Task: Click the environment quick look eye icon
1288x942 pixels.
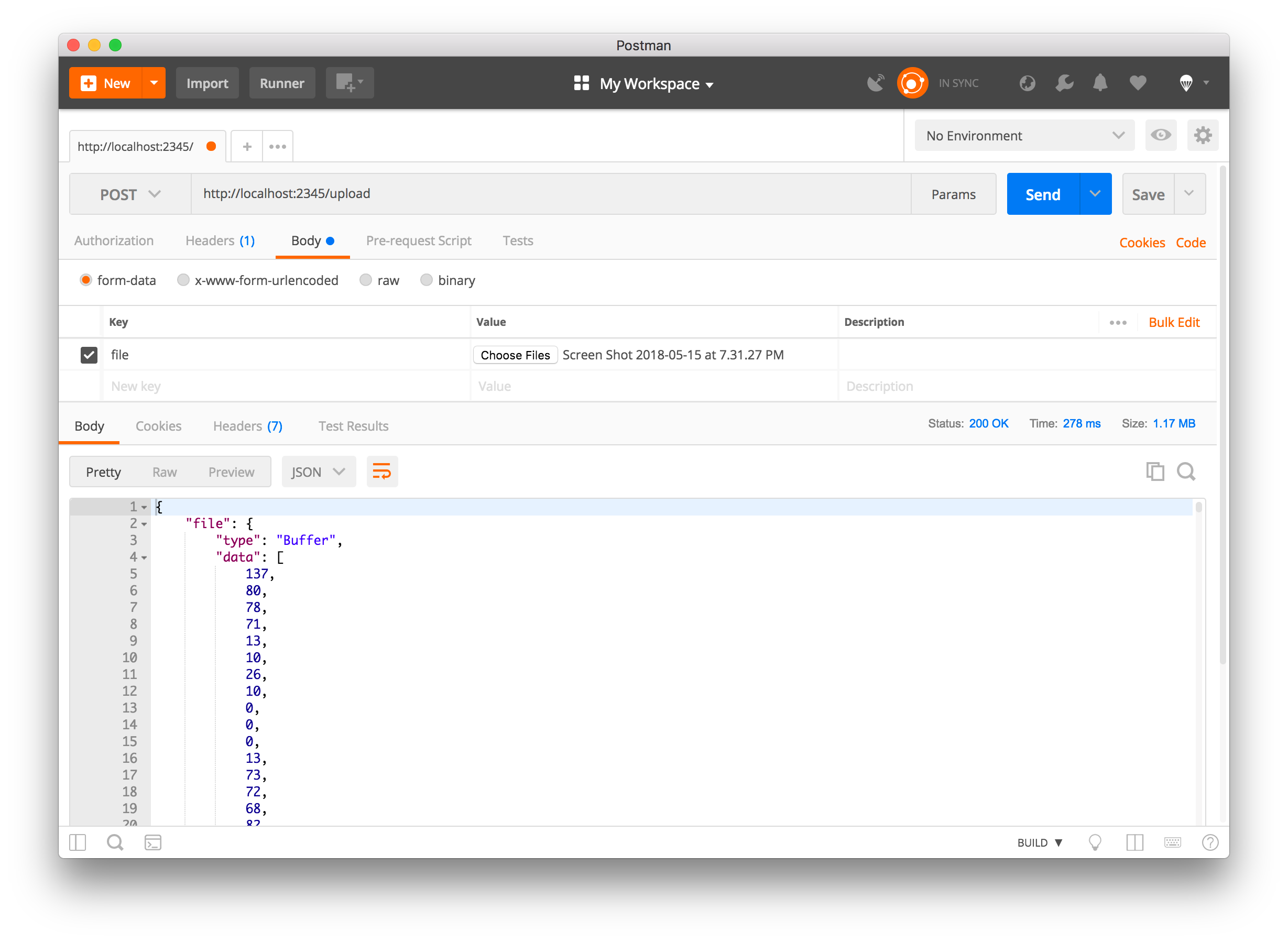Action: (x=1160, y=136)
